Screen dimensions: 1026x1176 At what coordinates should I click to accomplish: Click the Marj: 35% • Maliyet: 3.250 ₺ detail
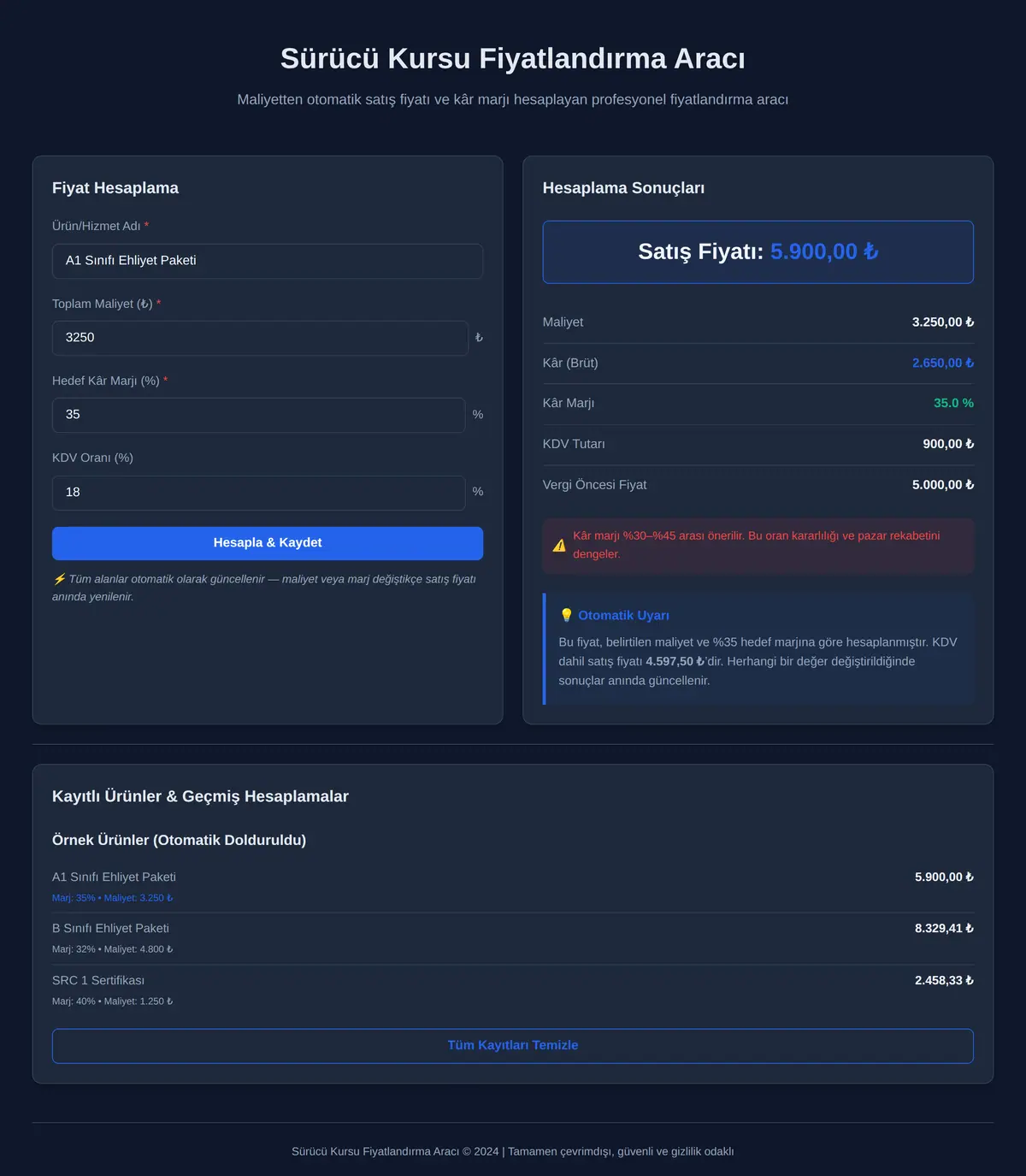tap(113, 898)
